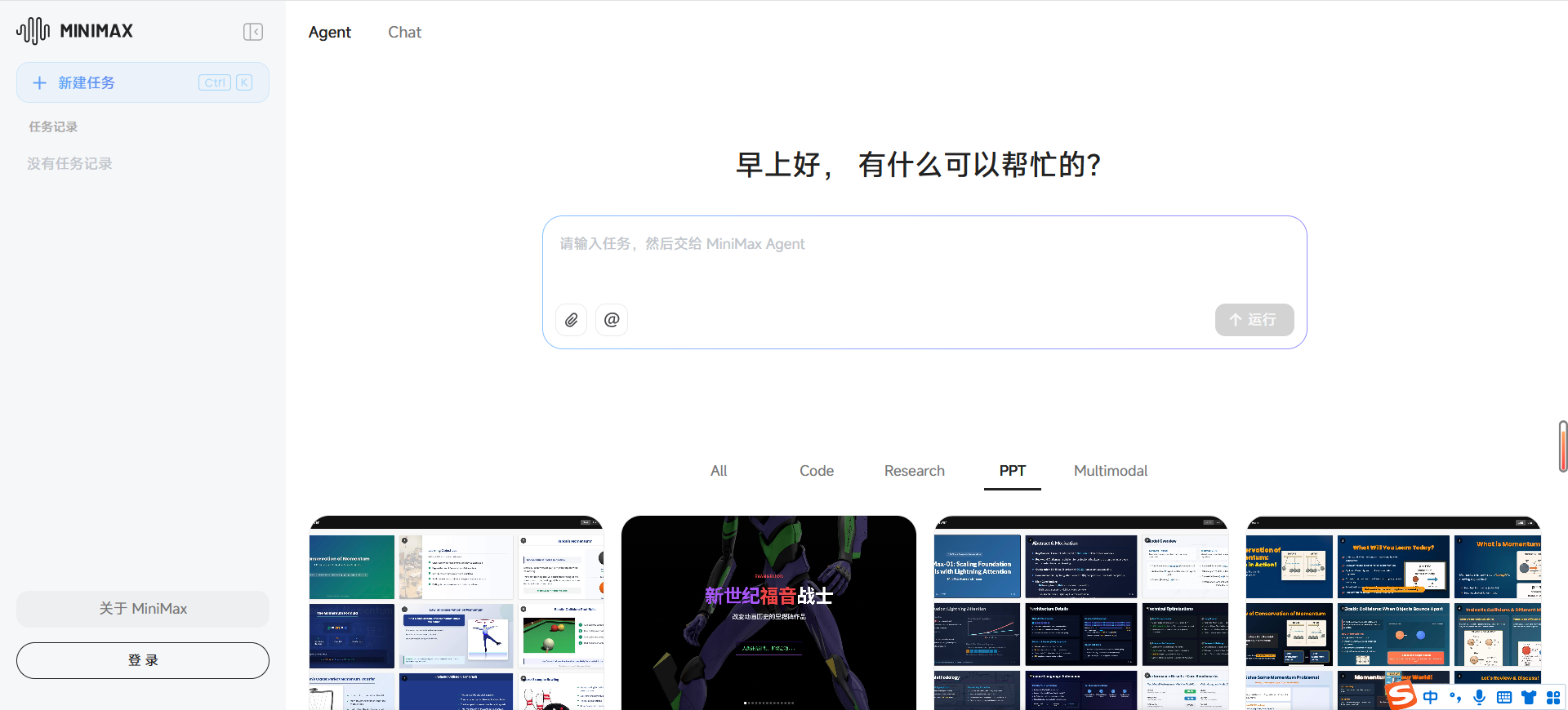This screenshot has width=1568, height=710.
Task: Click the 运行 run button
Action: click(x=1254, y=320)
